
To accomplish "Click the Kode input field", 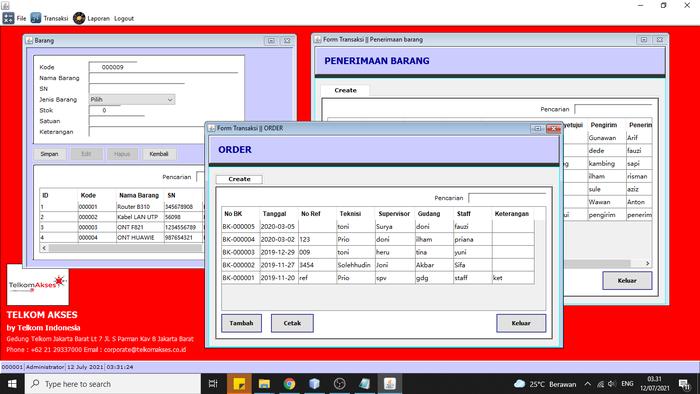I will [x=112, y=67].
